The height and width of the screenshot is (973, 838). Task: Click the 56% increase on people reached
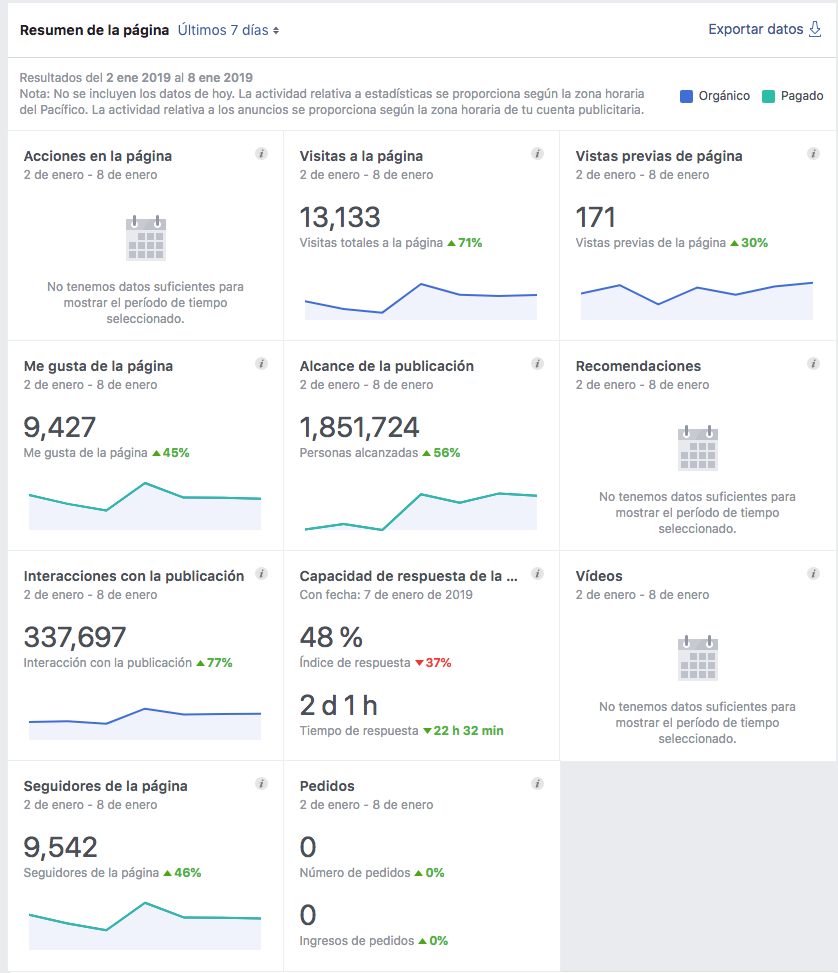(441, 453)
